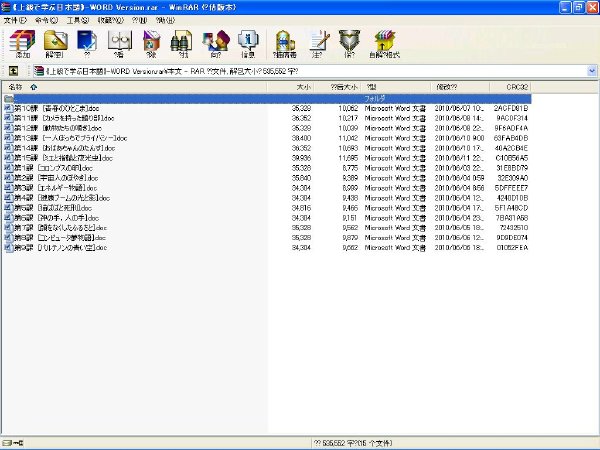Click the WinRAR icon in the title bar
The image size is (600, 450).
coord(6,7)
